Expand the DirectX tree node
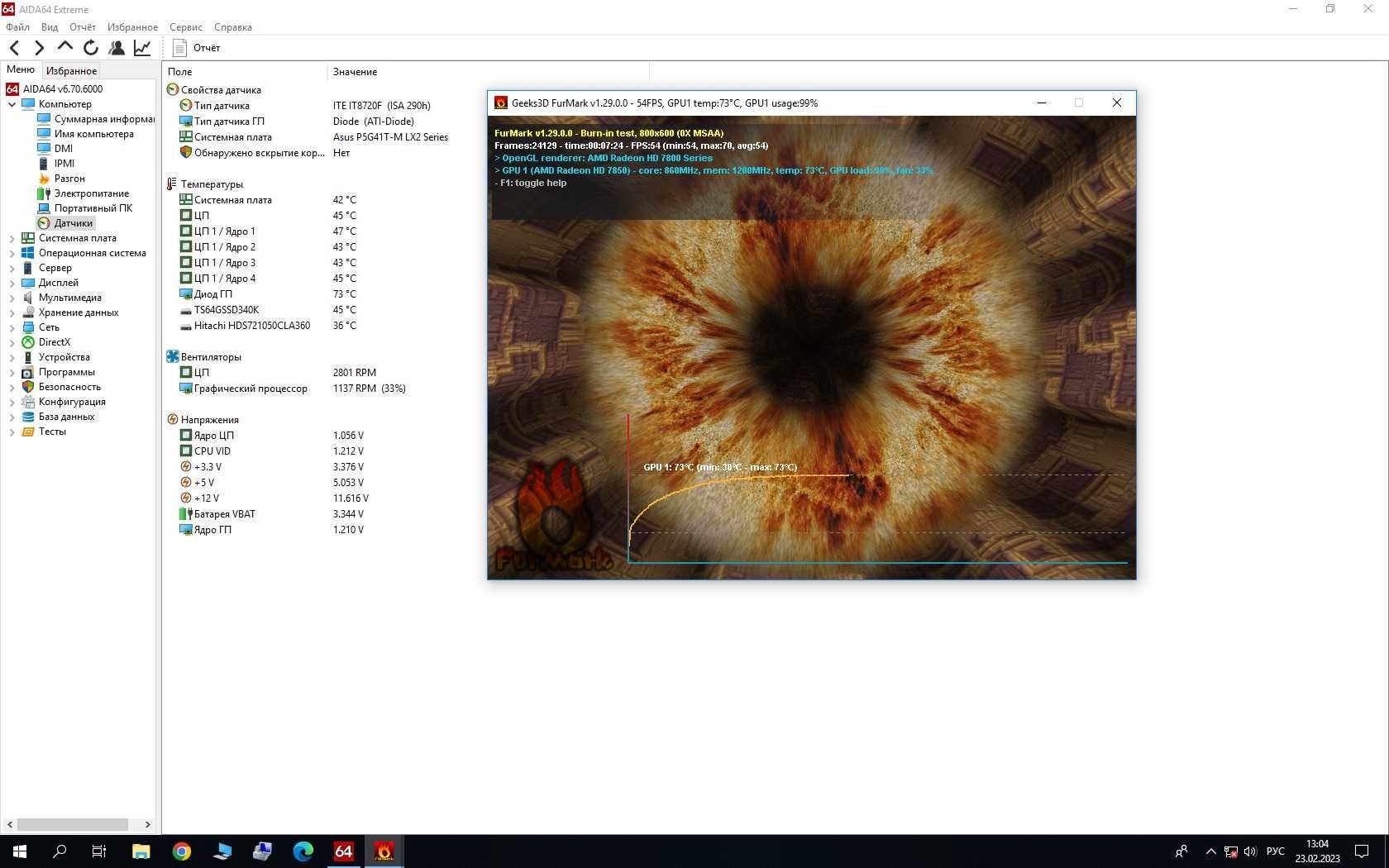 click(12, 342)
